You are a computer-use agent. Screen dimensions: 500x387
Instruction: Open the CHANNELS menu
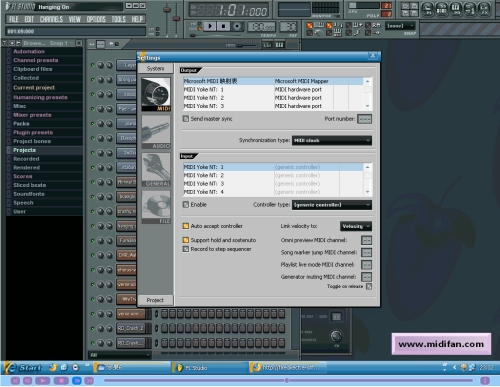pos(51,19)
